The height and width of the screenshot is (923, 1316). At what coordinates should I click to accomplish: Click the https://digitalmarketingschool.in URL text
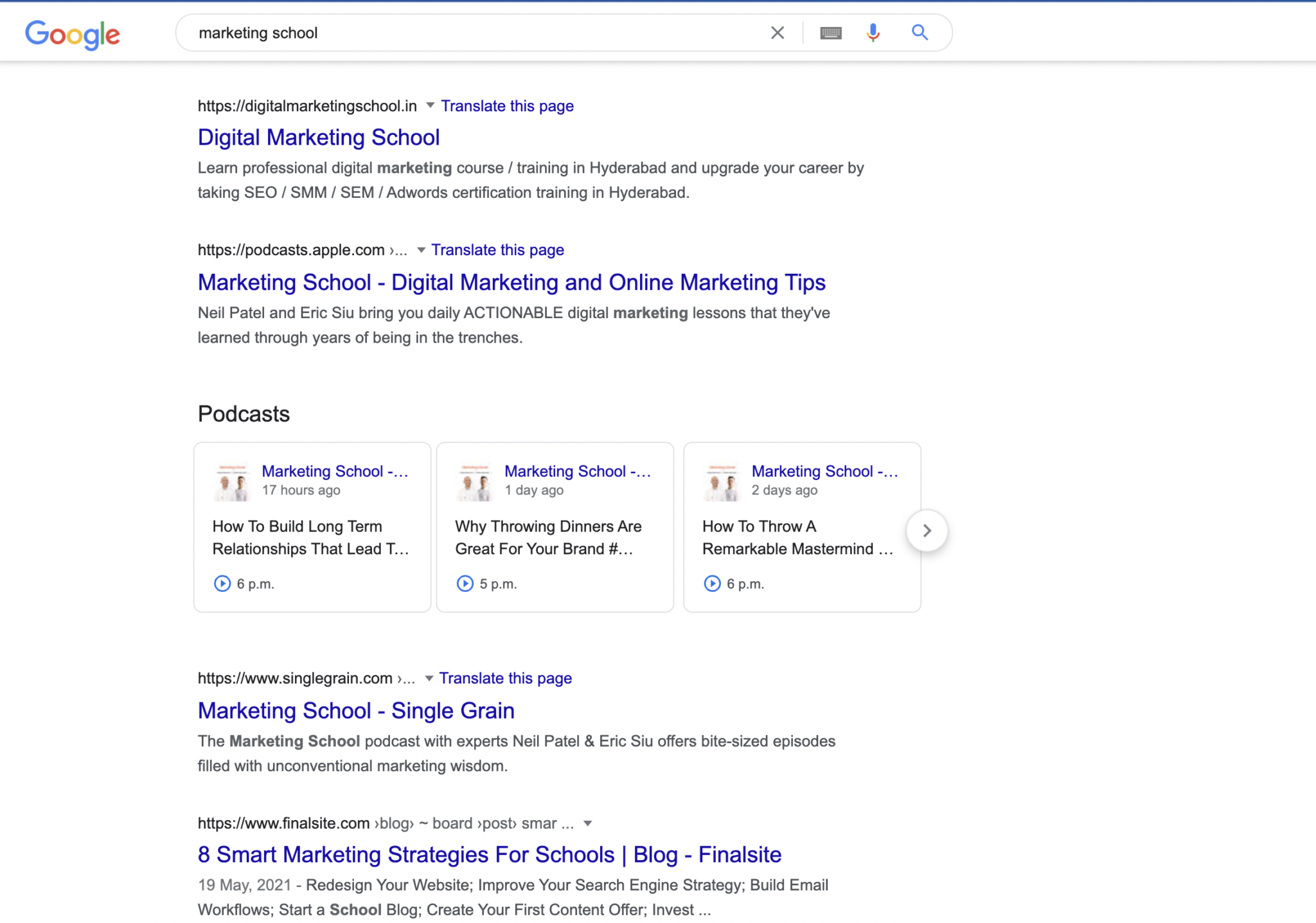(307, 106)
